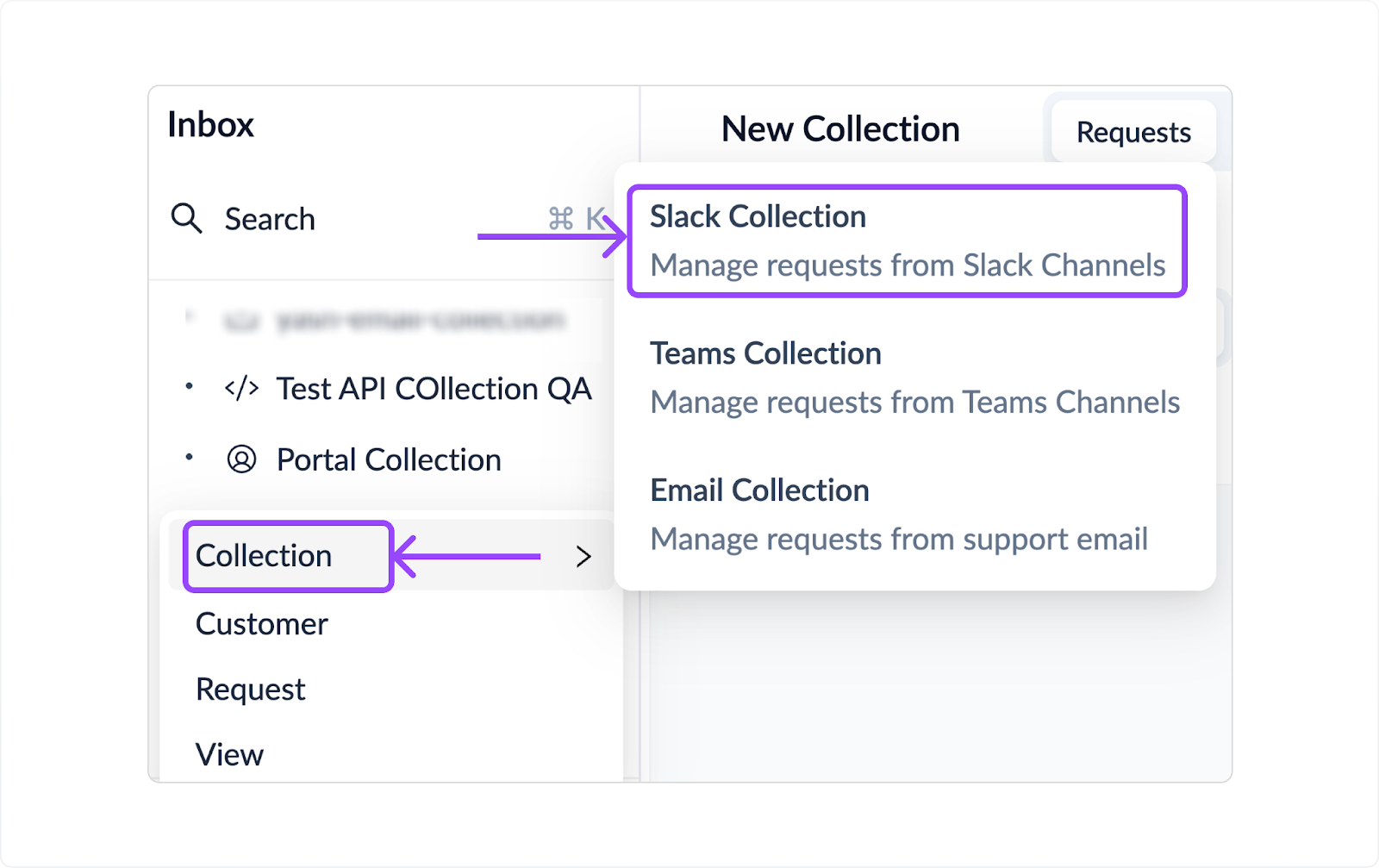This screenshot has height=868, width=1379.
Task: Choose Request from the creation menu
Action: 250,688
